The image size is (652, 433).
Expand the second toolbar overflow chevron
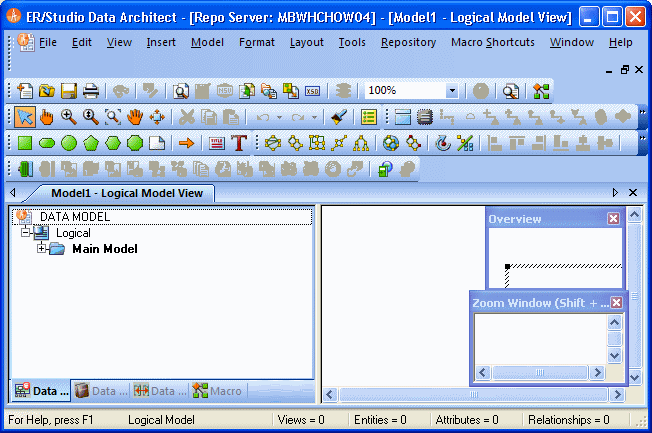(x=642, y=112)
